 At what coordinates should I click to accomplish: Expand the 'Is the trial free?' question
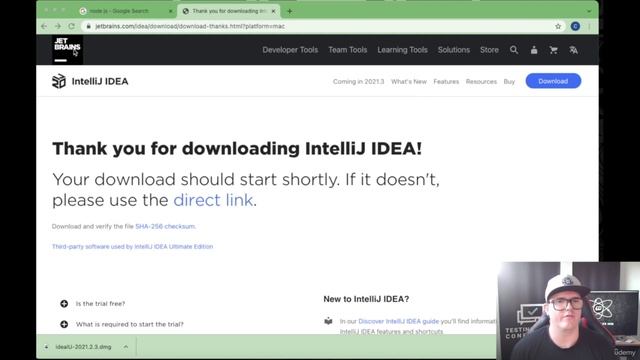click(64, 304)
